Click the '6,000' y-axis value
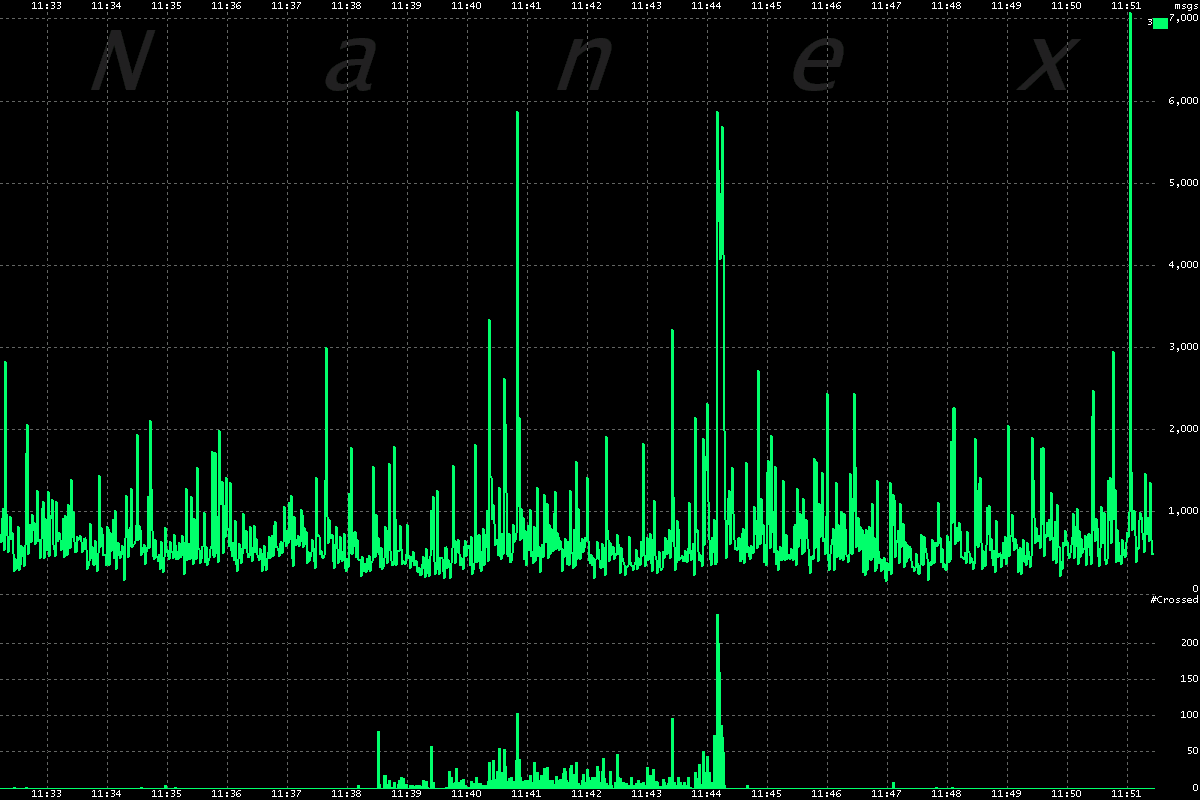Screen dimensions: 1200x800 coord(1184,101)
